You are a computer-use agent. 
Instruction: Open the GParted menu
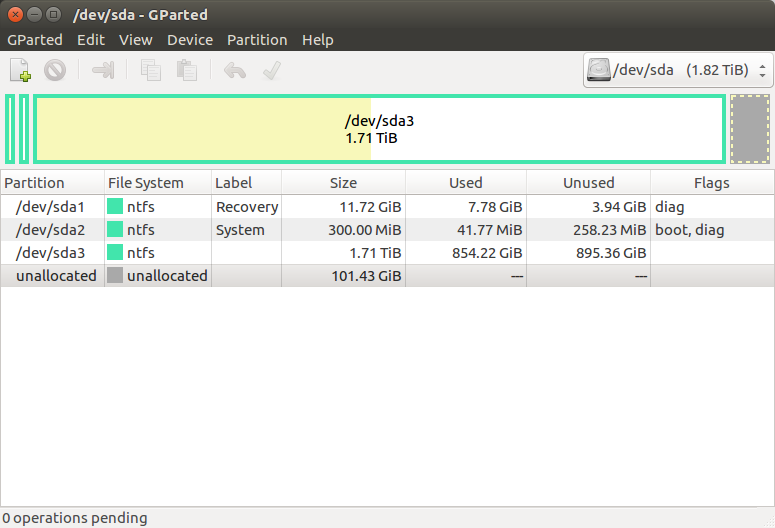(x=35, y=40)
